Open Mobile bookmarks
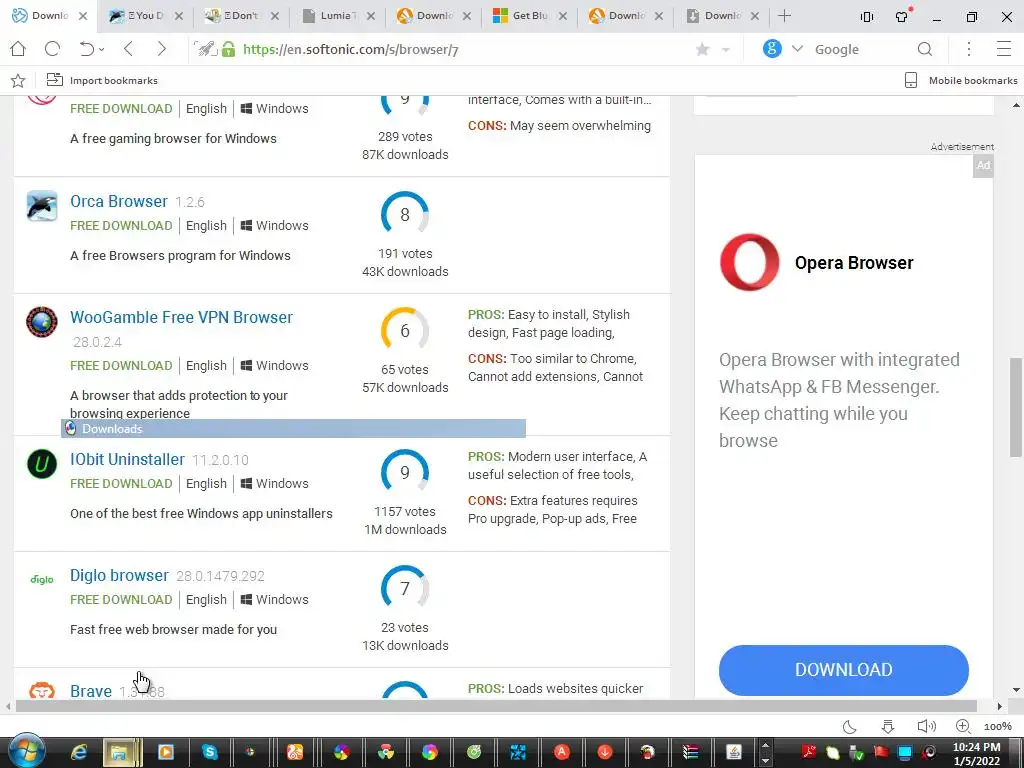Screen dimensions: 1024x768 961,80
